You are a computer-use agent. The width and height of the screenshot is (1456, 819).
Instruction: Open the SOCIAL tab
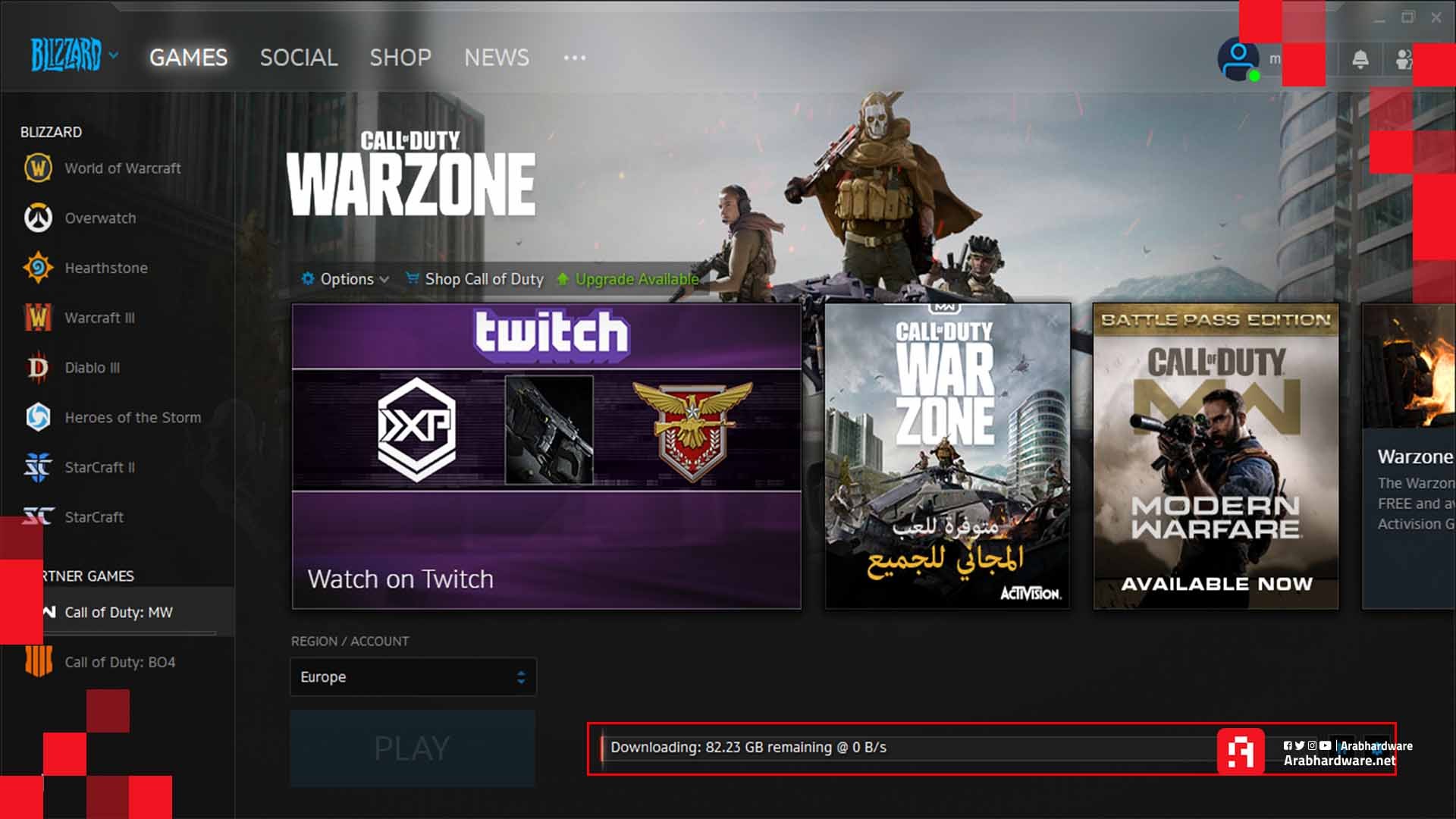tap(299, 58)
